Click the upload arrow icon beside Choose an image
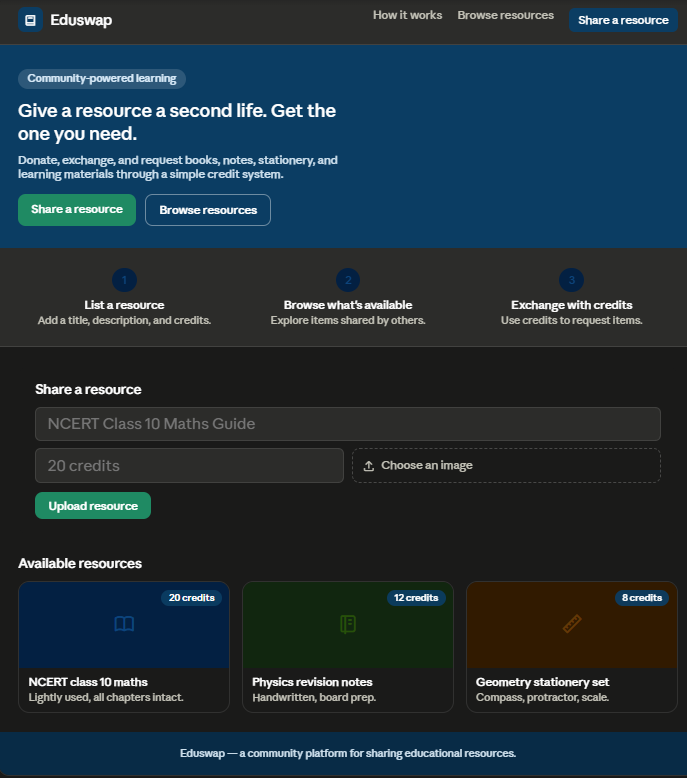 point(369,466)
